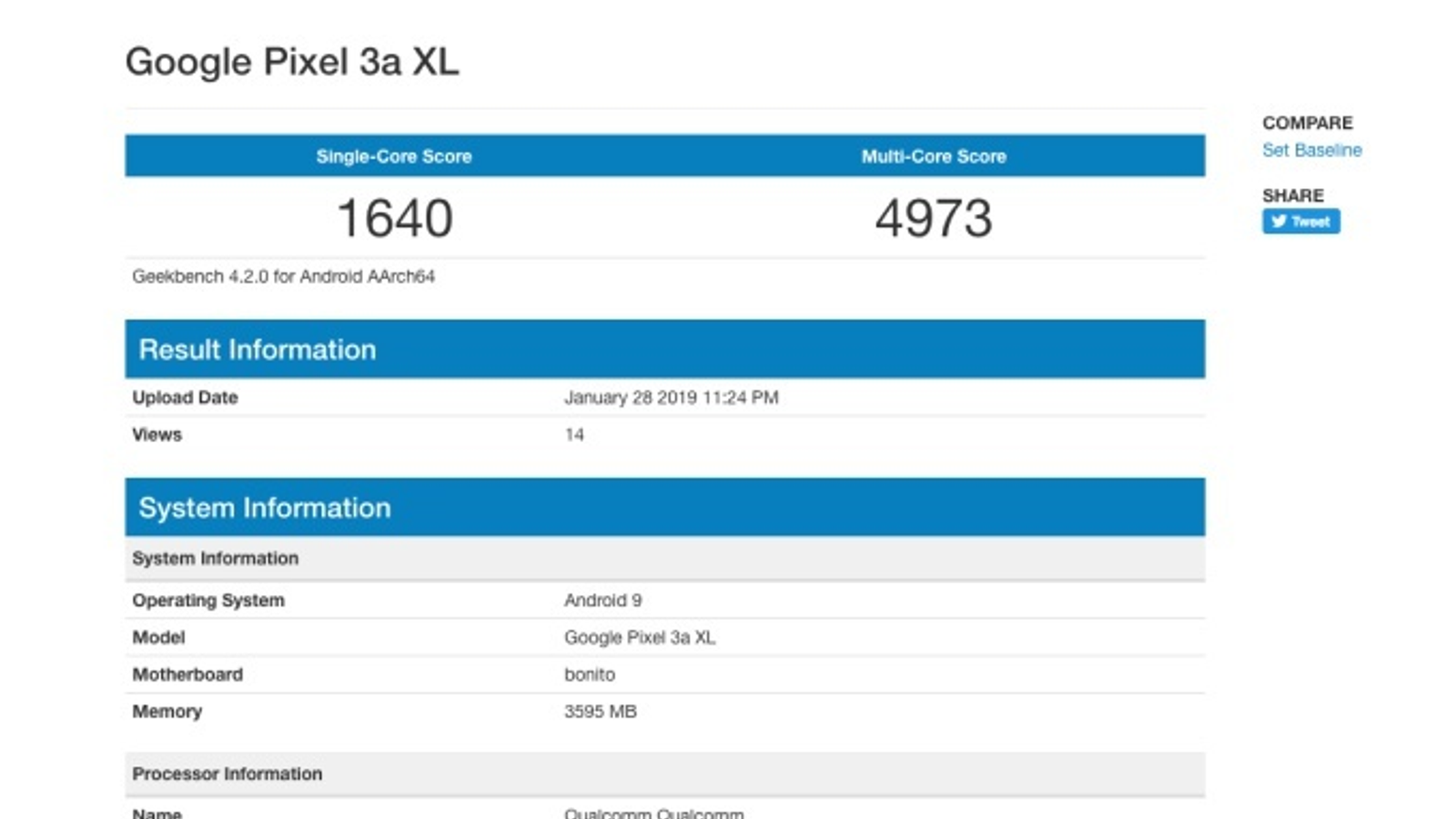1456x819 pixels.
Task: Select the bonito motherboard value
Action: pos(590,675)
